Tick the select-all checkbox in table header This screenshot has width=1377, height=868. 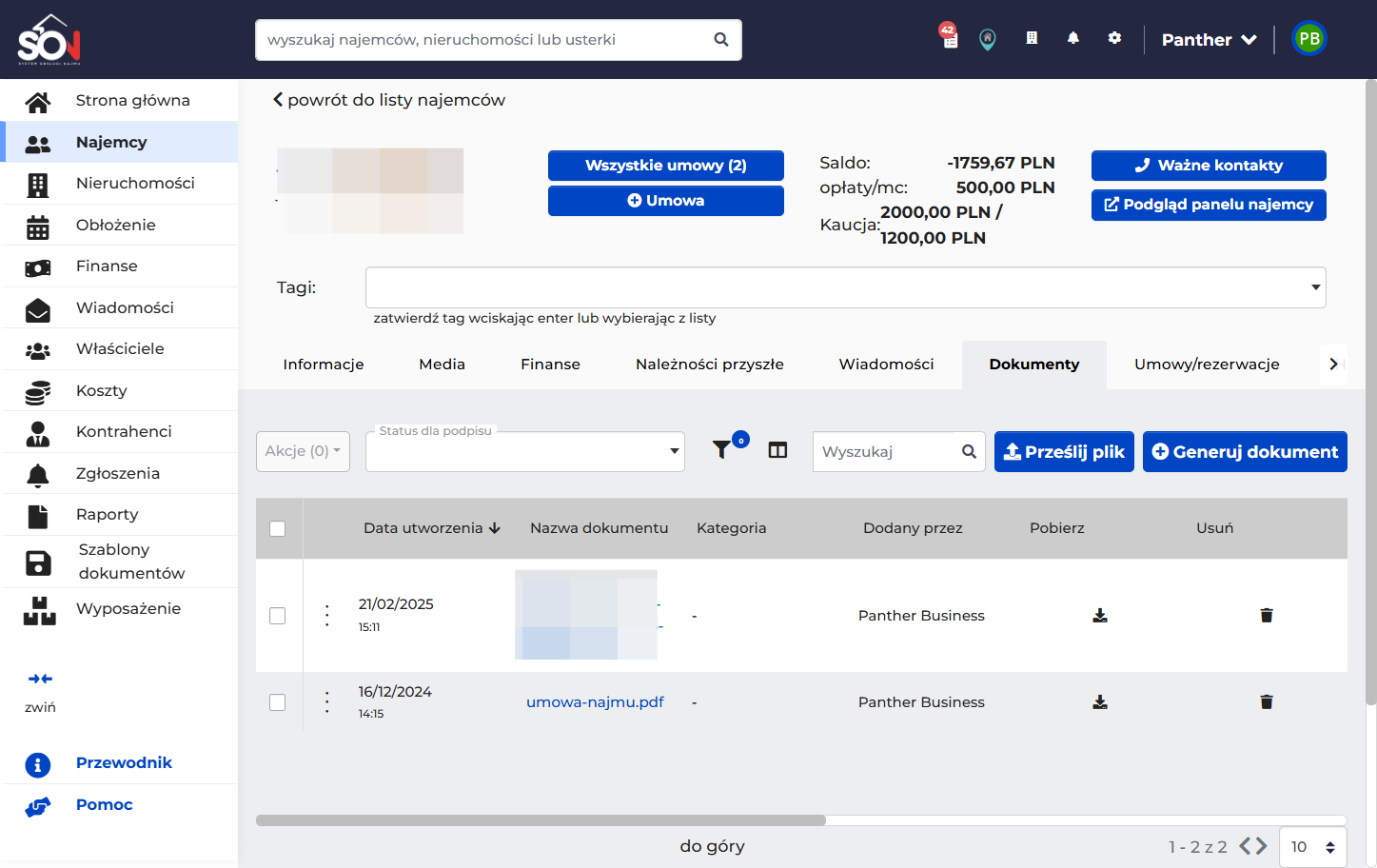coord(278,528)
